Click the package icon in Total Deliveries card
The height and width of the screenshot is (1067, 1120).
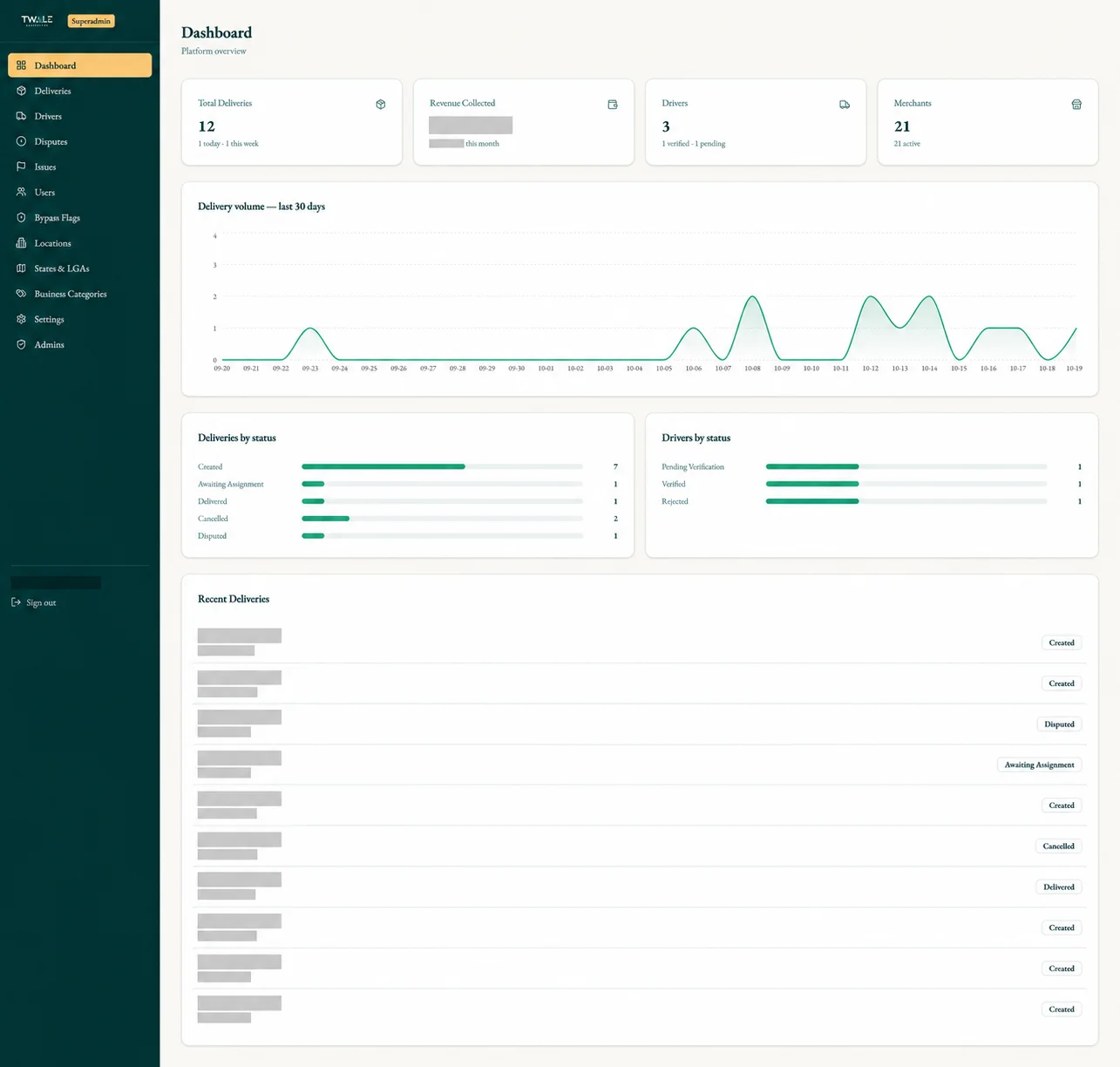click(381, 105)
